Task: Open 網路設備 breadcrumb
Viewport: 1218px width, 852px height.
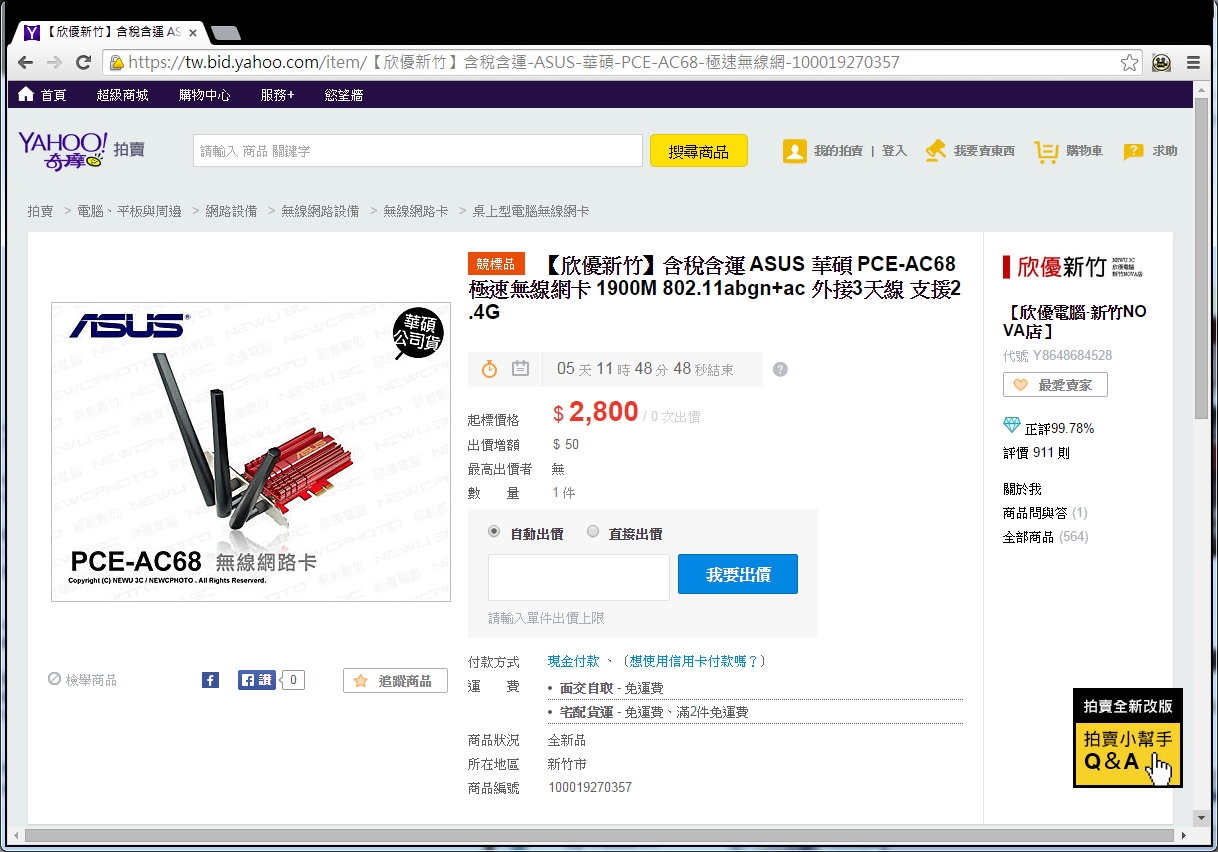Action: click(x=231, y=211)
